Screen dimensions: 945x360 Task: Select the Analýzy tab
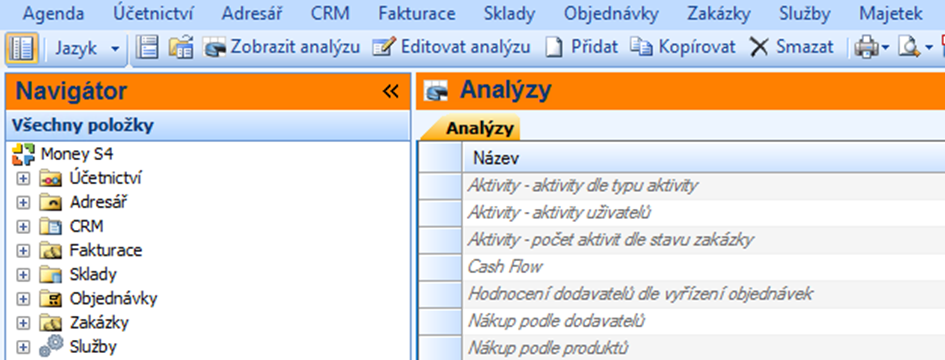pos(479,128)
